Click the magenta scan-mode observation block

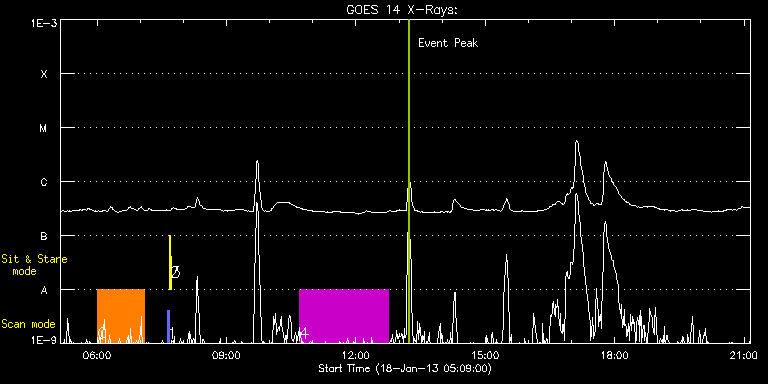344,316
